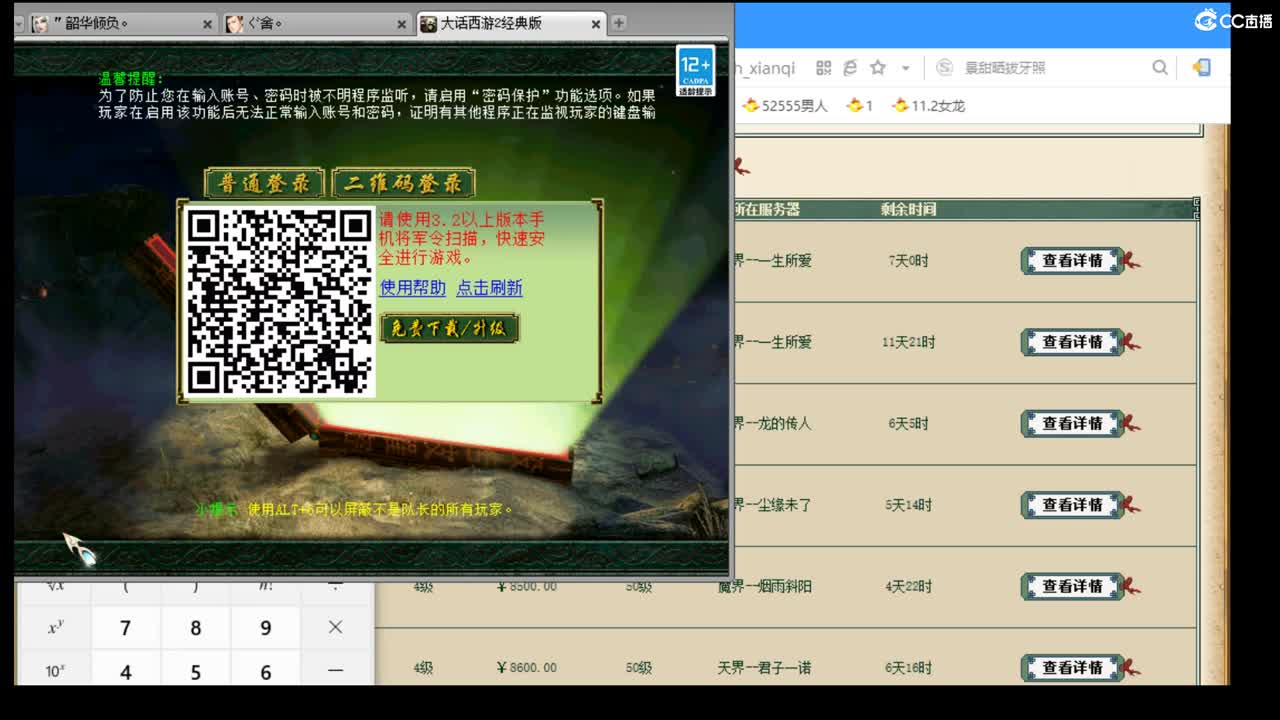The height and width of the screenshot is (720, 1280).
Task: Add a new game tab with plus
Action: (x=619, y=23)
